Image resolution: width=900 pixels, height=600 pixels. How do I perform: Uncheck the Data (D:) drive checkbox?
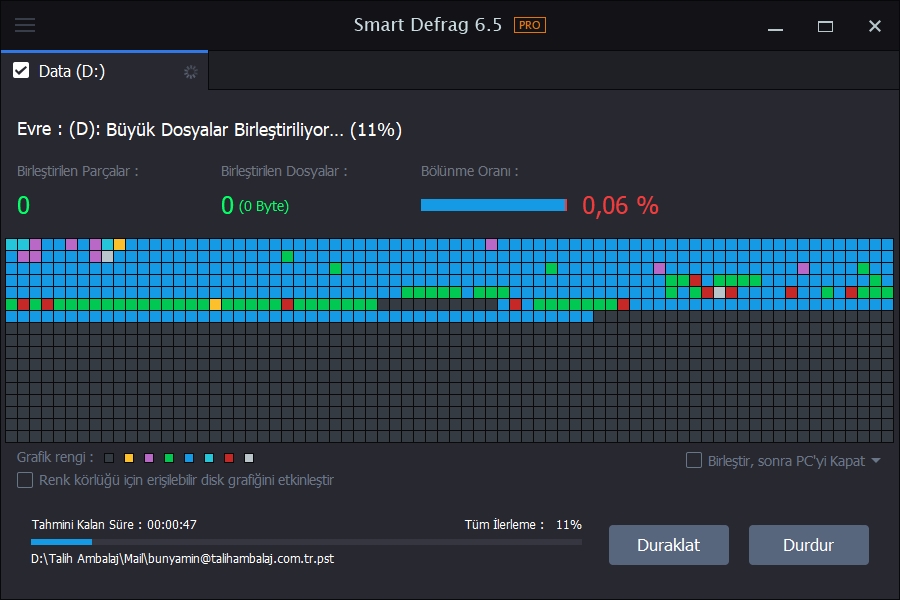coord(22,71)
